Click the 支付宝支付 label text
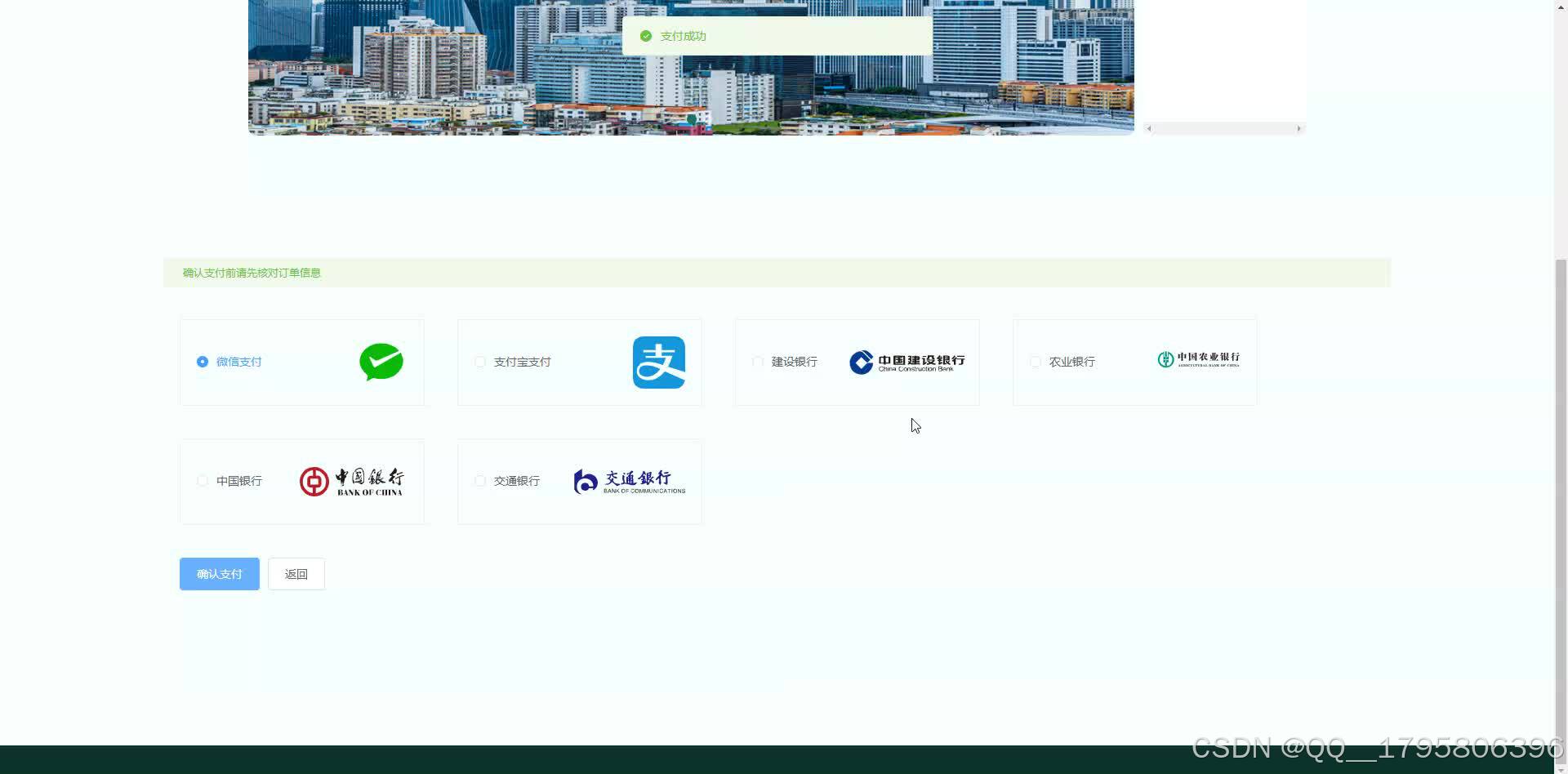 pyautogui.click(x=522, y=362)
